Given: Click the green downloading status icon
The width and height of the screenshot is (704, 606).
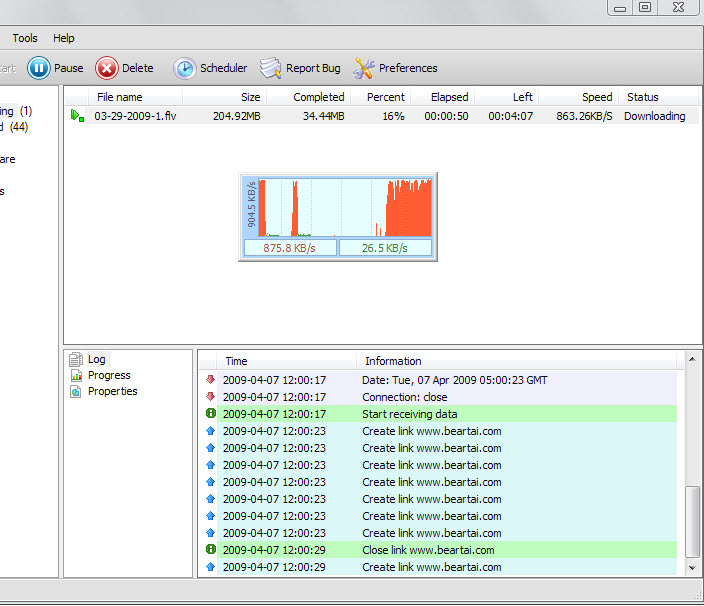Looking at the screenshot, I should point(77,116).
